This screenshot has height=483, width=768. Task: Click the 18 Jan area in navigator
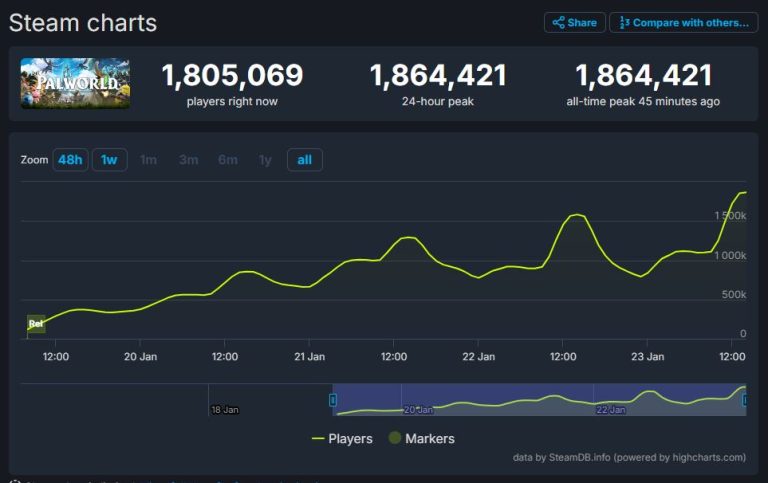[x=225, y=410]
